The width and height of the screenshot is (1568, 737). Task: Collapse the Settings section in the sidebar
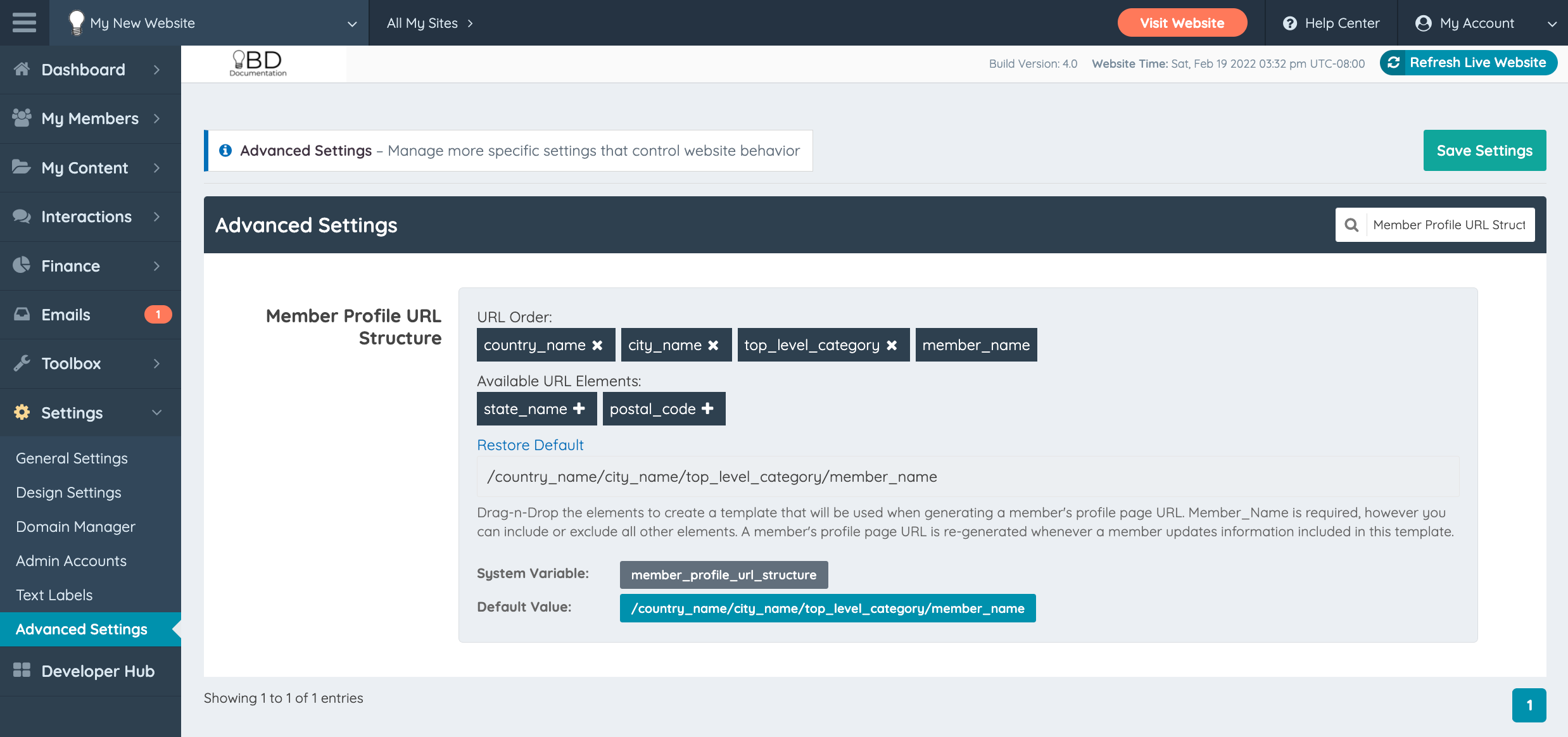tap(157, 412)
